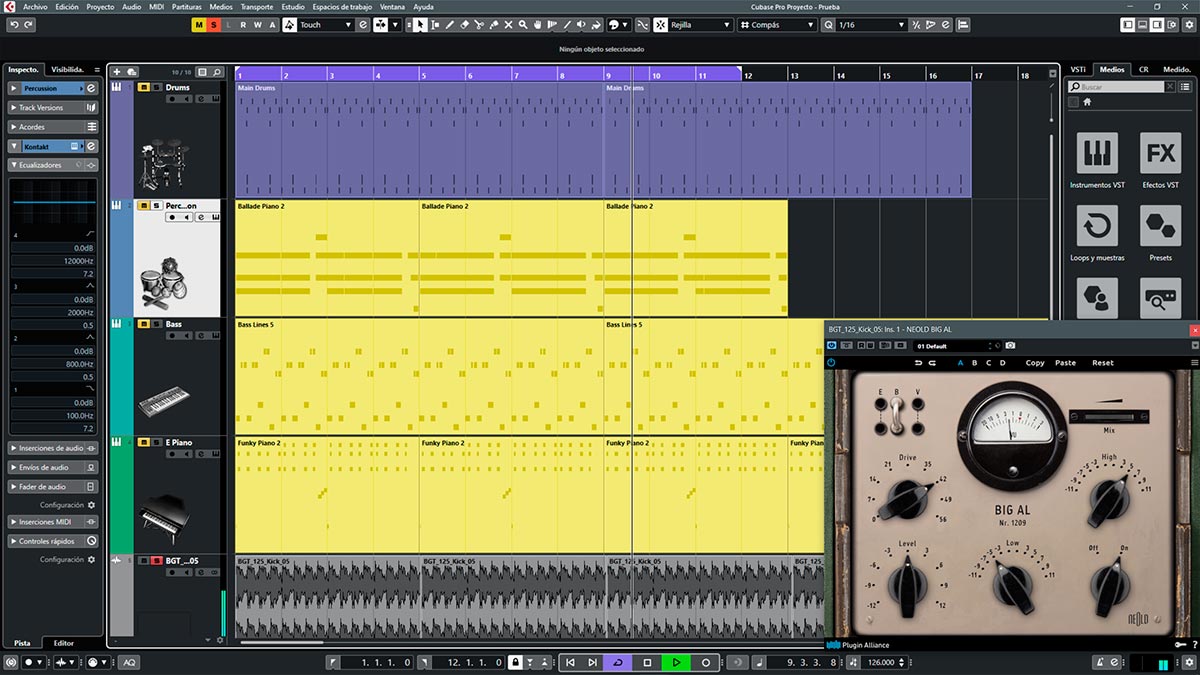Go to the next marker in the transport bar
Screen dimensions: 1200x675
tap(592, 662)
